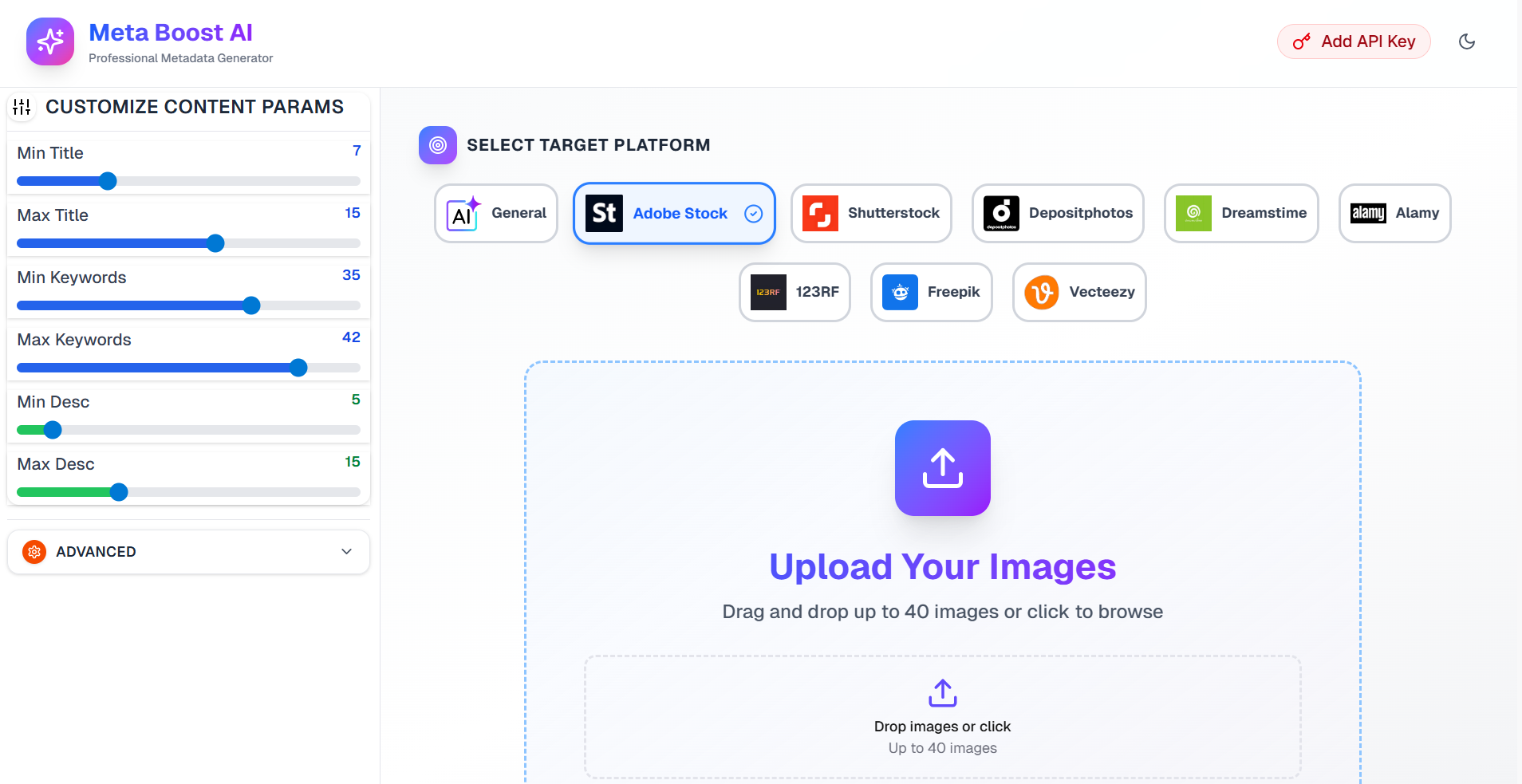Image resolution: width=1522 pixels, height=784 pixels.
Task: Click the Advanced chevron arrow
Action: click(346, 552)
